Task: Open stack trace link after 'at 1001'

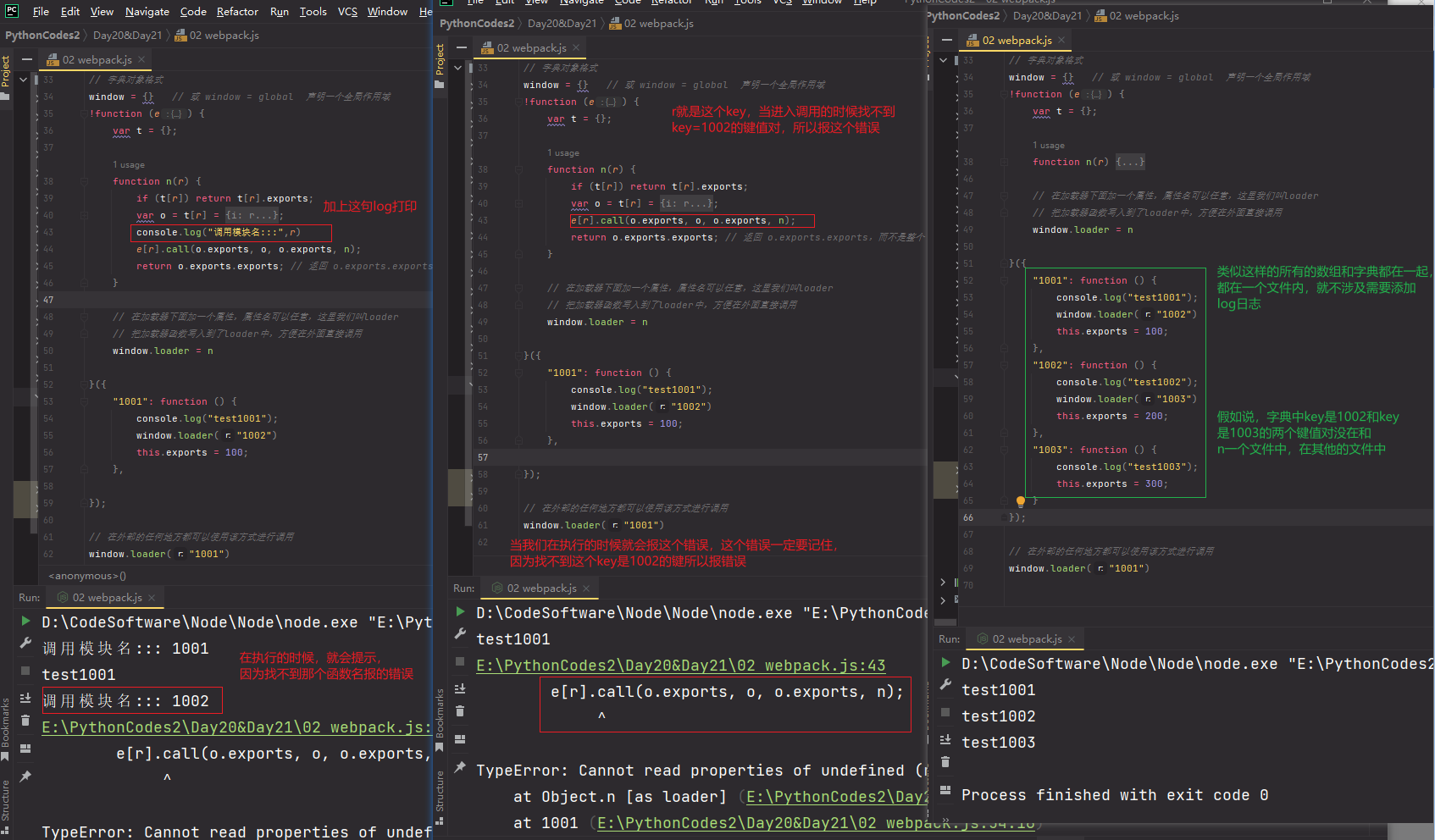Action: tap(815, 823)
